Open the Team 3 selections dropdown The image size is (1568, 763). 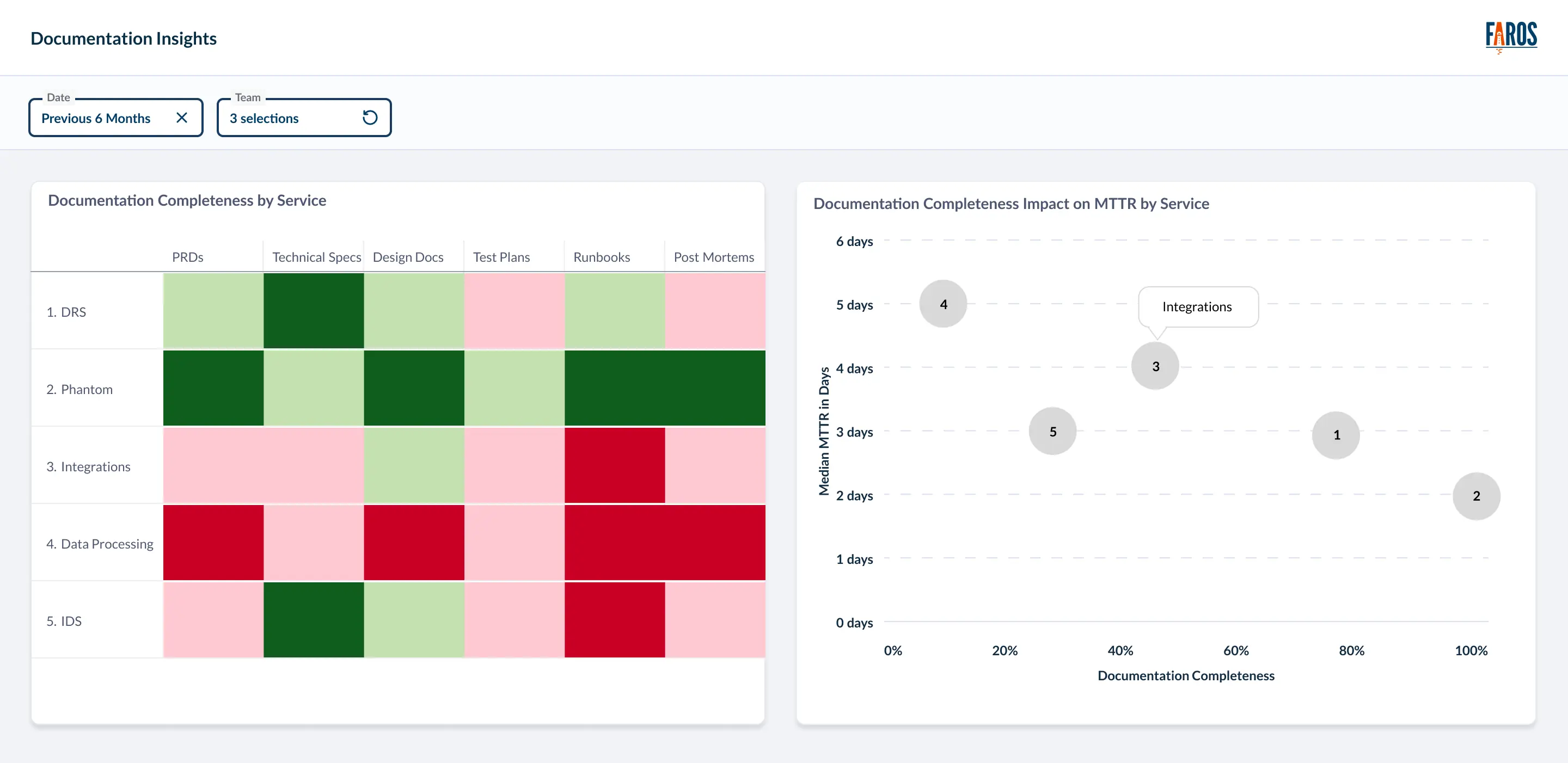(286, 118)
